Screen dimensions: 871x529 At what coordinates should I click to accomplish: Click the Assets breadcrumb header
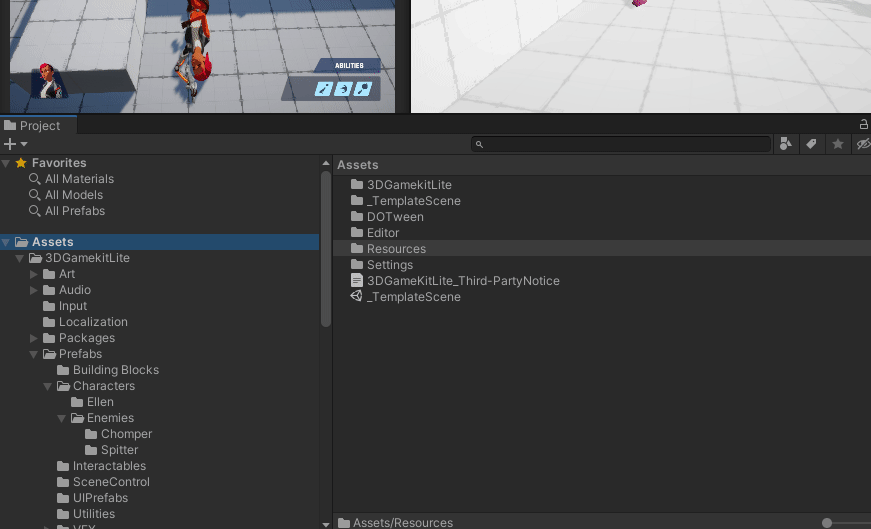coord(358,165)
